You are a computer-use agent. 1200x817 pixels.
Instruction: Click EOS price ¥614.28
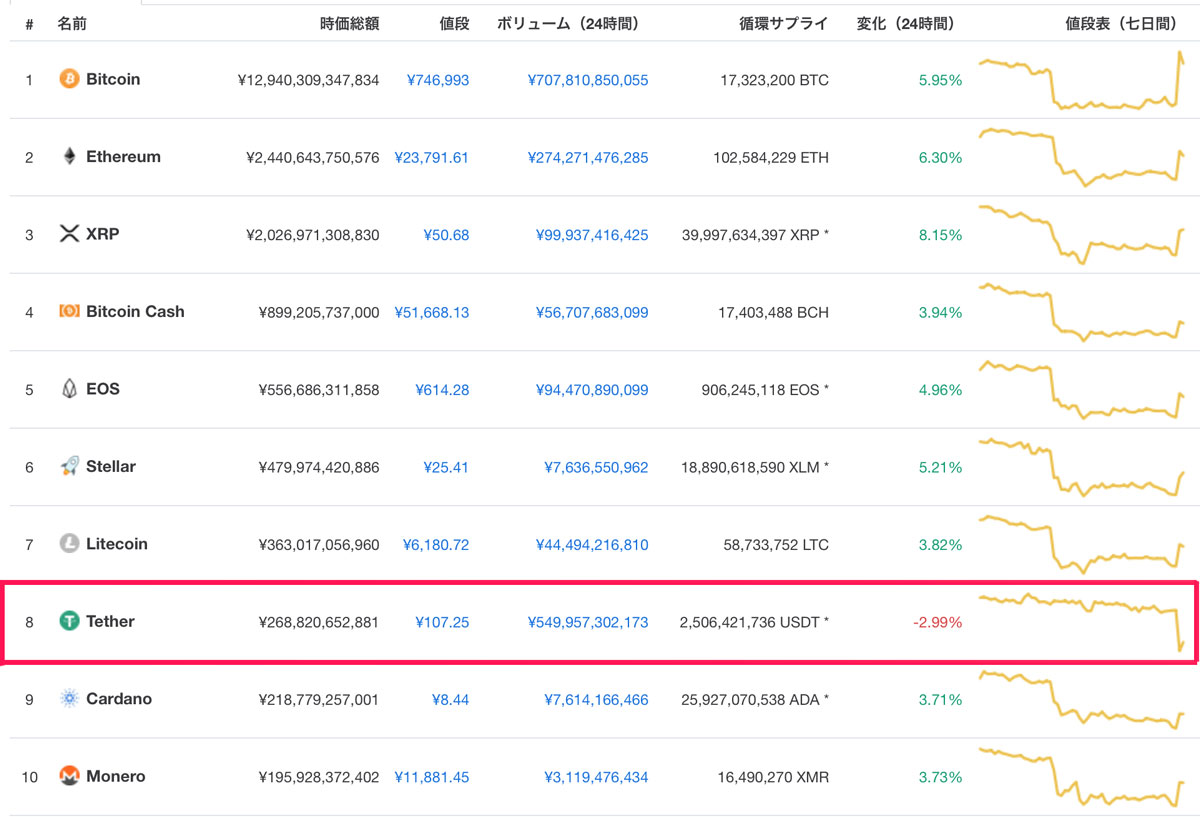(x=442, y=390)
